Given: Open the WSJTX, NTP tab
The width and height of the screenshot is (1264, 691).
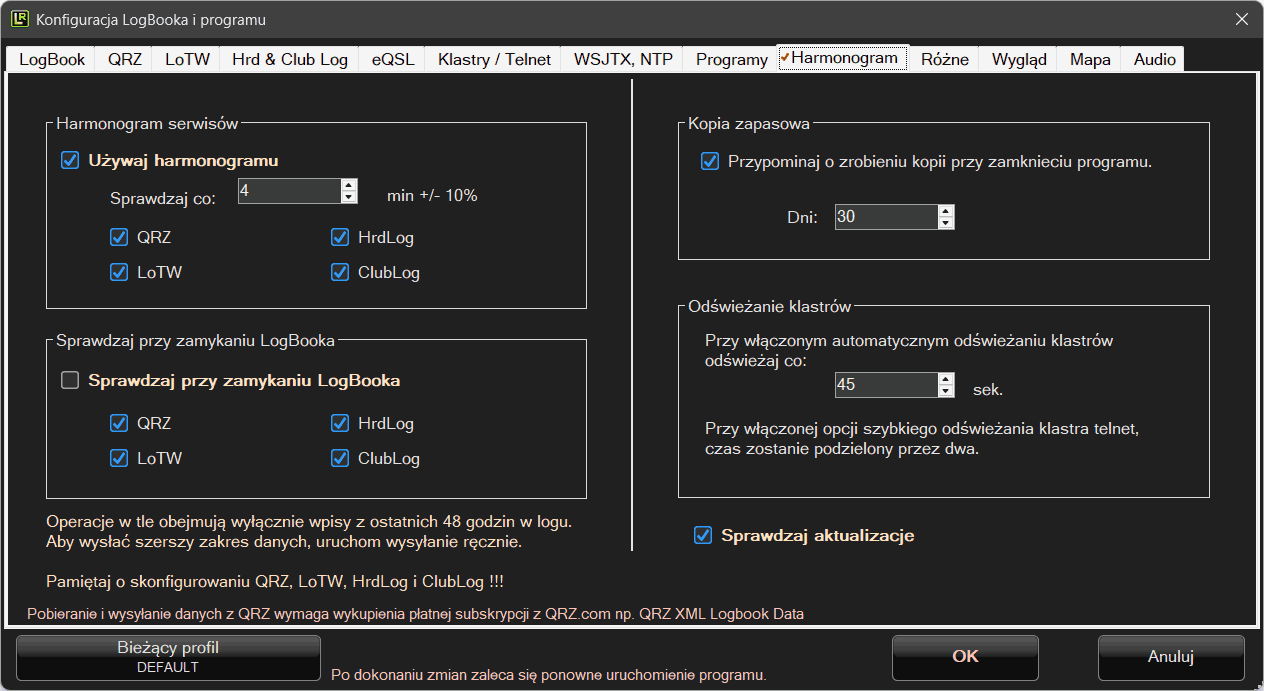Looking at the screenshot, I should pyautogui.click(x=623, y=59).
